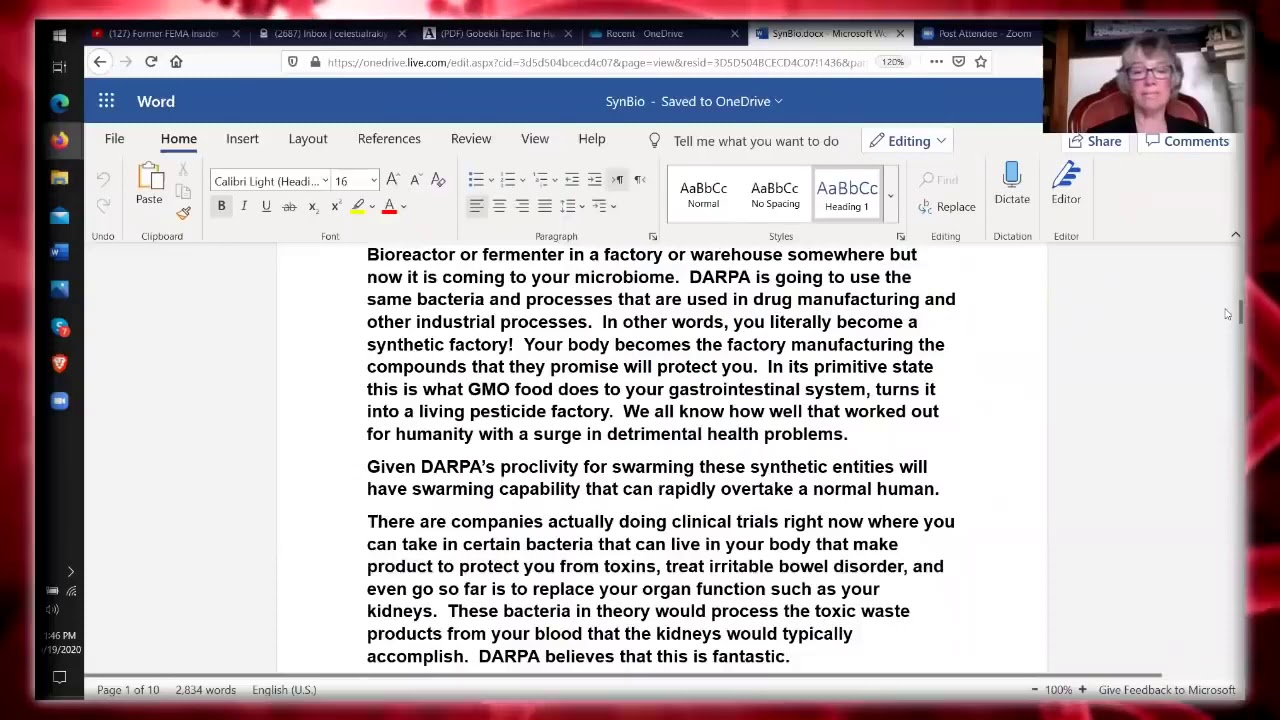Image resolution: width=1280 pixels, height=720 pixels.
Task: Click the Right-to-Left text direction icon
Action: (x=640, y=180)
